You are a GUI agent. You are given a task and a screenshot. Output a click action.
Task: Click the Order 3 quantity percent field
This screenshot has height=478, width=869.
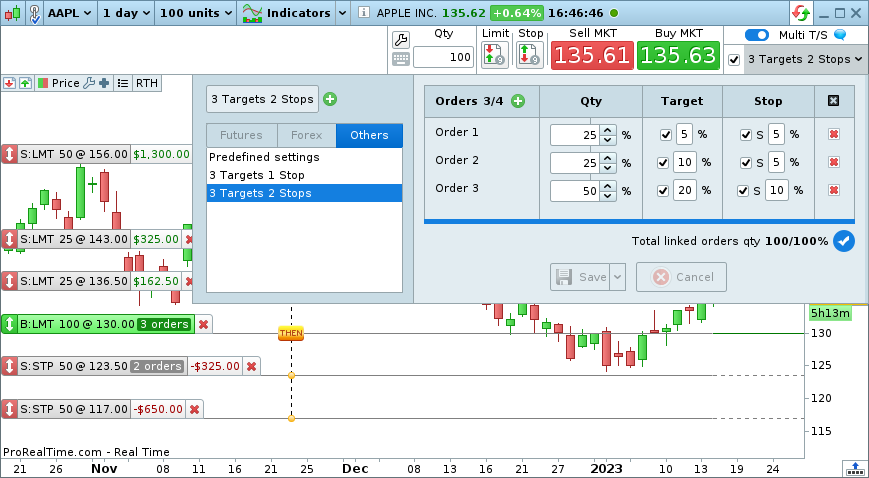pyautogui.click(x=574, y=191)
